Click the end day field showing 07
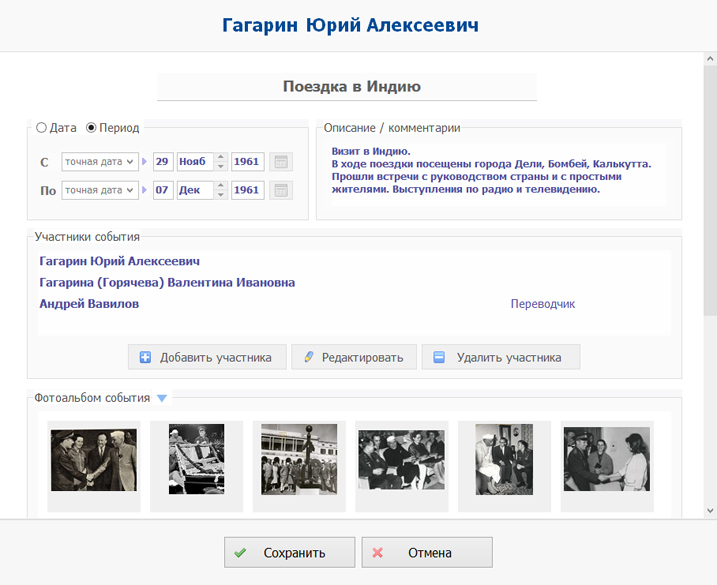The image size is (717, 585). coord(163,190)
